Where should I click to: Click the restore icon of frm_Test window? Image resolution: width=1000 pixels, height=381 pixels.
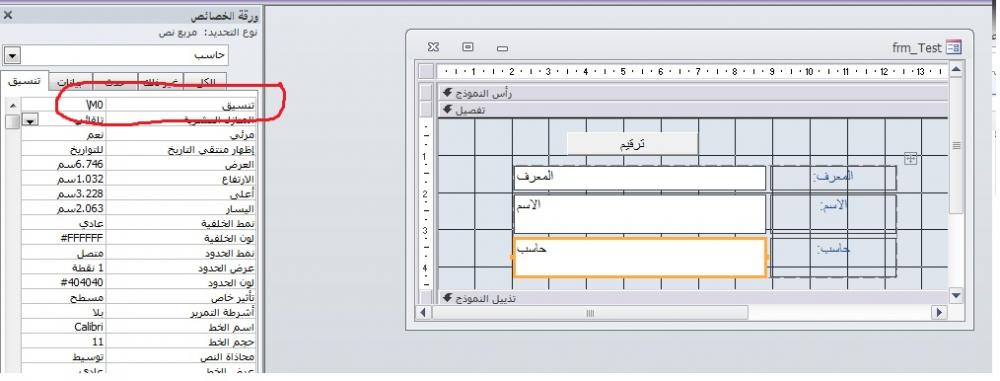468,47
